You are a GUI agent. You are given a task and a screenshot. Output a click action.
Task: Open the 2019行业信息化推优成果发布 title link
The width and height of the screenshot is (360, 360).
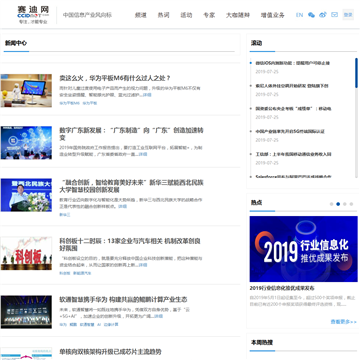click(282, 288)
